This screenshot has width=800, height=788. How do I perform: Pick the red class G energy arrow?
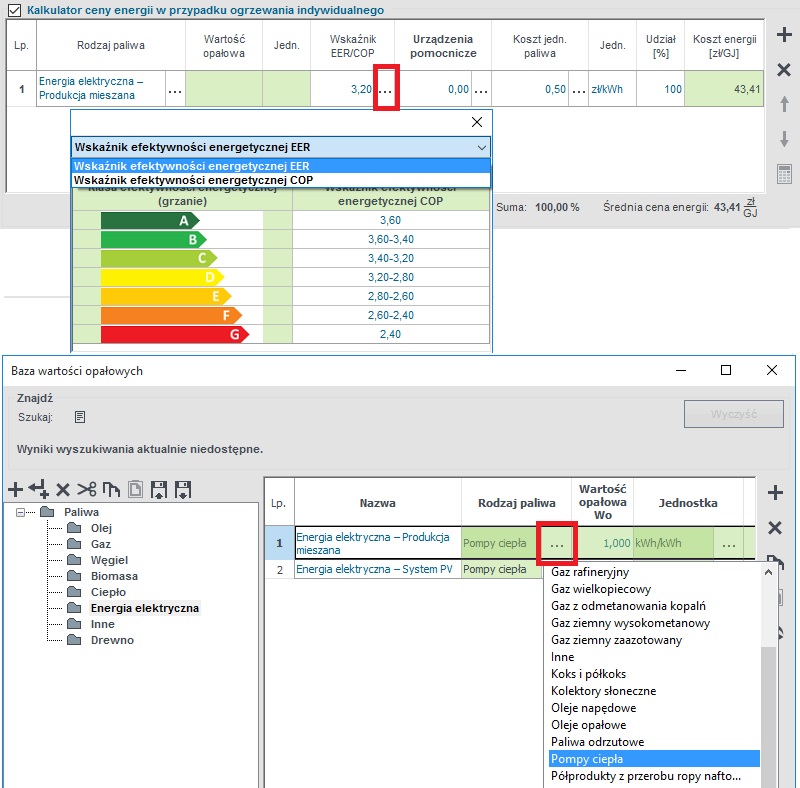pos(175,334)
